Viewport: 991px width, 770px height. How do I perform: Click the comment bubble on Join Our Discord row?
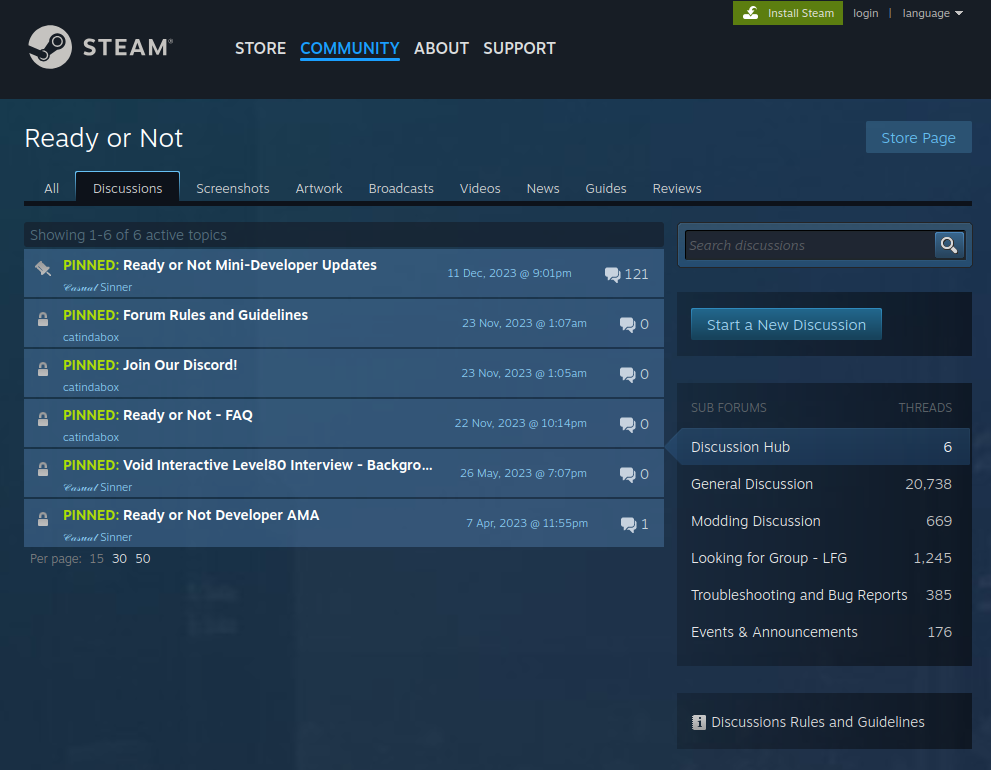pyautogui.click(x=628, y=374)
